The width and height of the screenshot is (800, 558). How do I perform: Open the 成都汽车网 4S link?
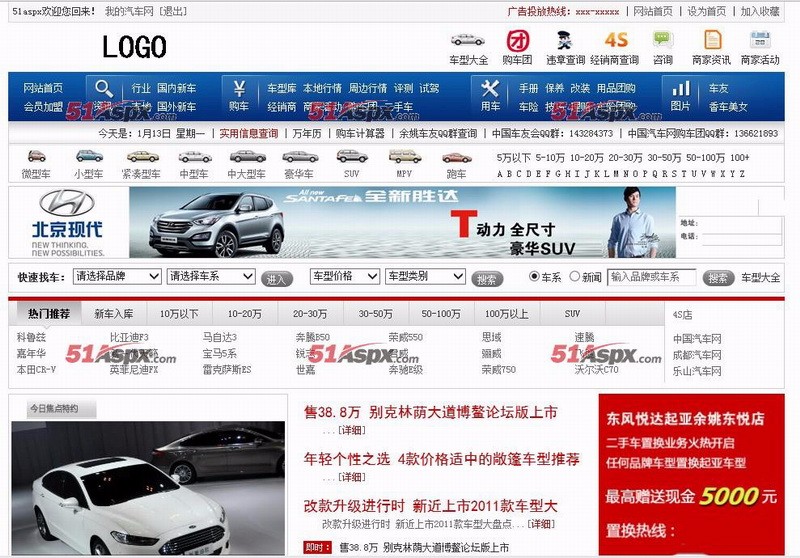(x=697, y=355)
